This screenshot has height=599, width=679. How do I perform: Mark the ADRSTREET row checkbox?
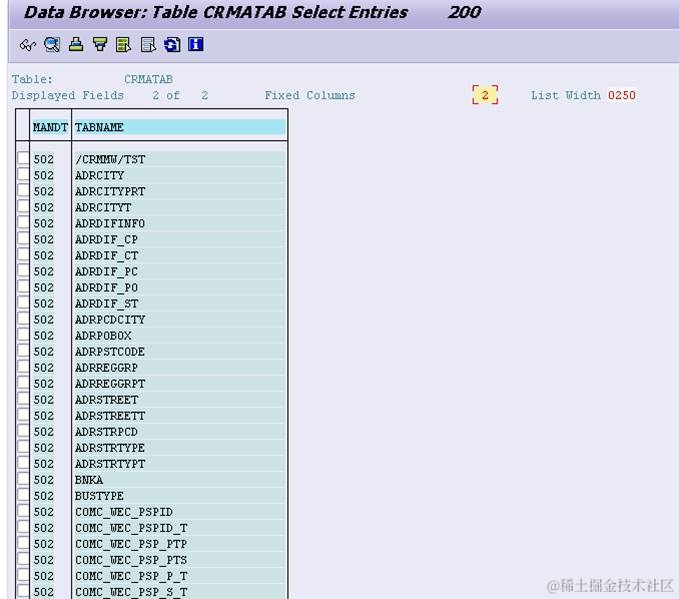[23, 398]
